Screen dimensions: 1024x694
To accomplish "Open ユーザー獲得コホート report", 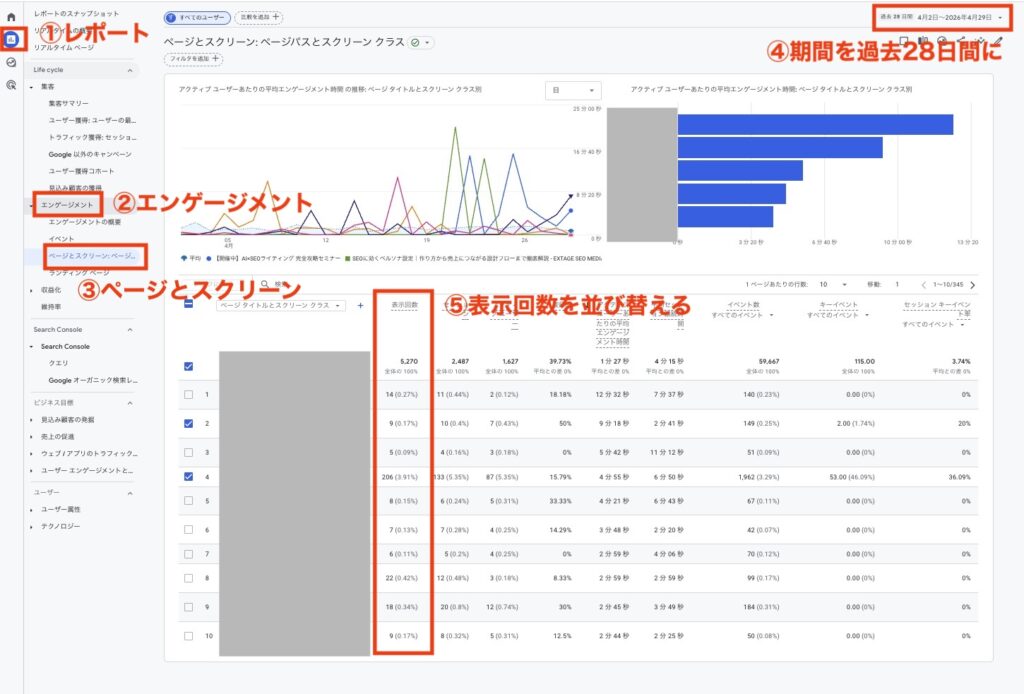I will click(x=82, y=171).
